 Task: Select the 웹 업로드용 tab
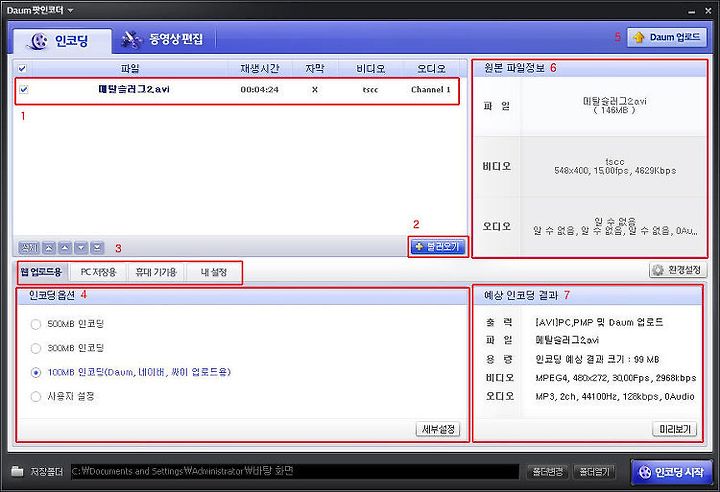pos(41,272)
